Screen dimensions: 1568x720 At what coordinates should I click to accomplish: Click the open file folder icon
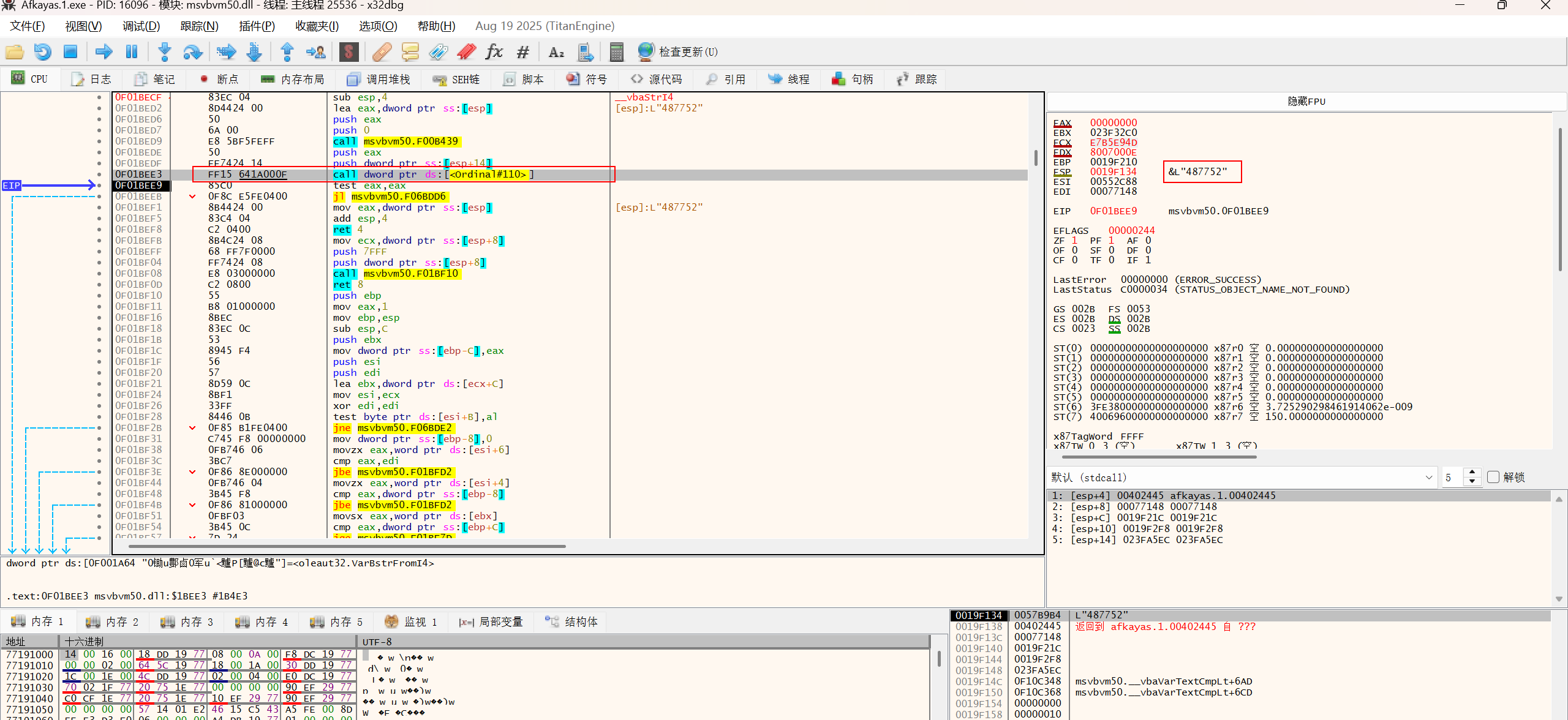[14, 52]
